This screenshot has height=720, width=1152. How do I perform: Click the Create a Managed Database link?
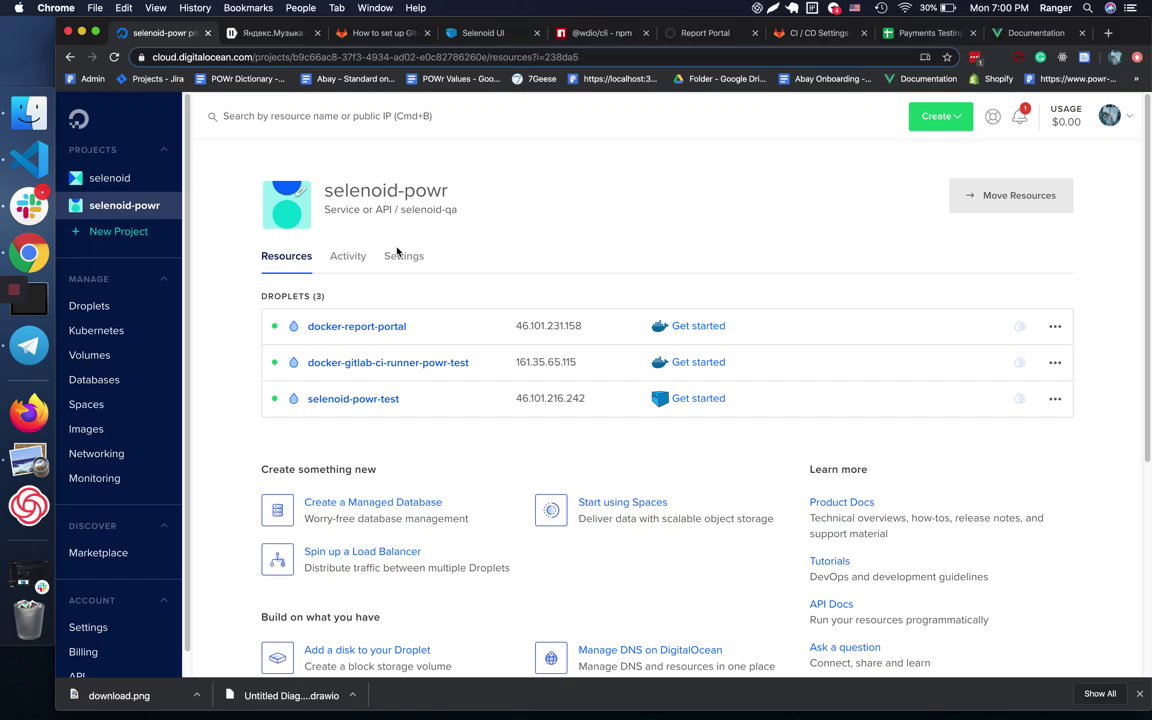pyautogui.click(x=373, y=502)
